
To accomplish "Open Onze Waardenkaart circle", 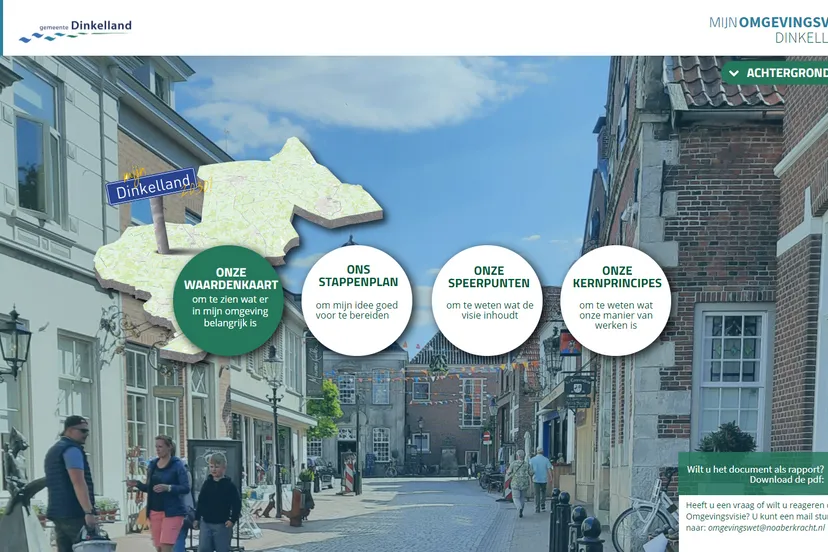I will 229,301.
